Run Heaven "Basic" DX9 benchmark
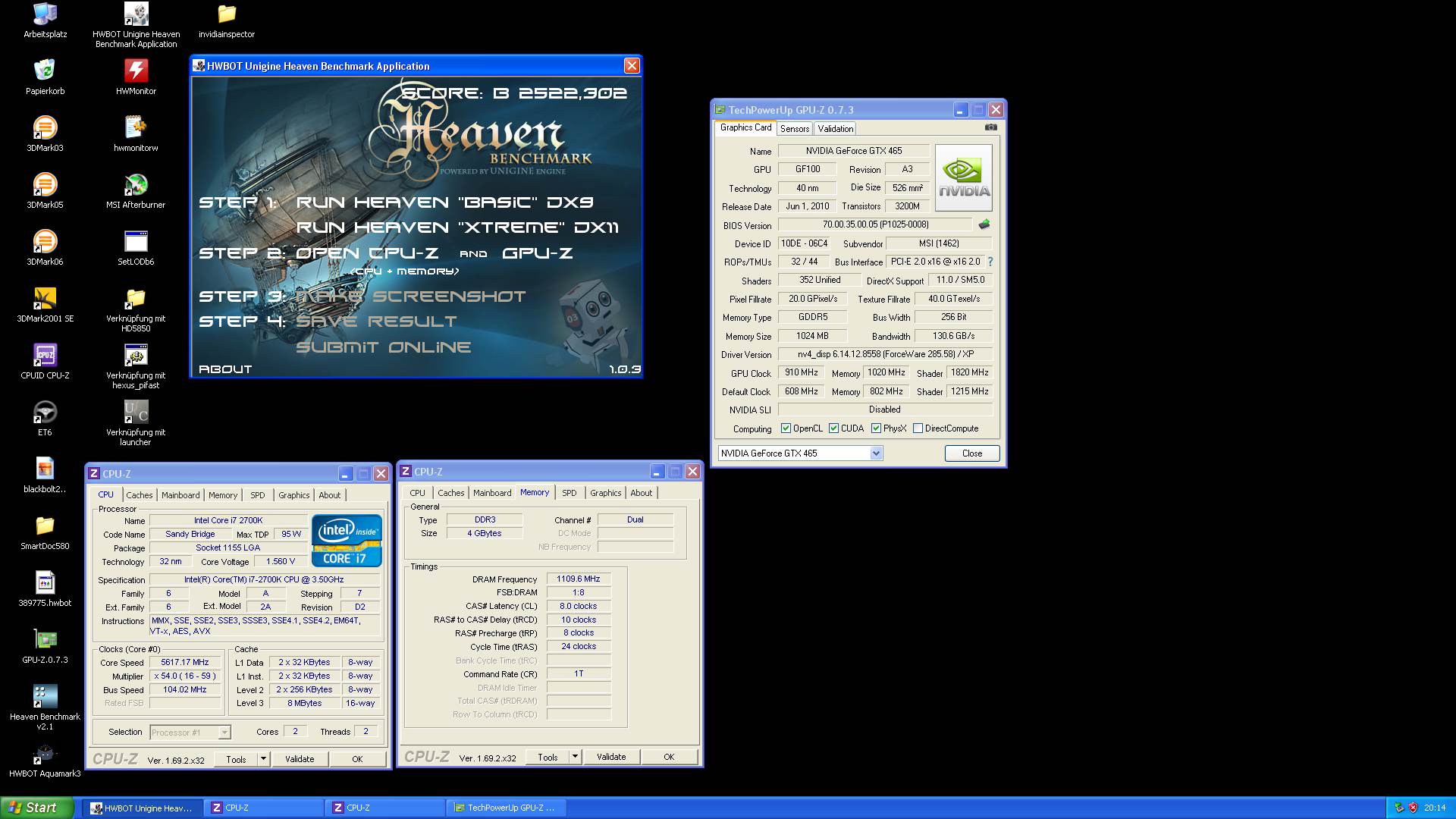The width and height of the screenshot is (1456, 819). (x=444, y=202)
